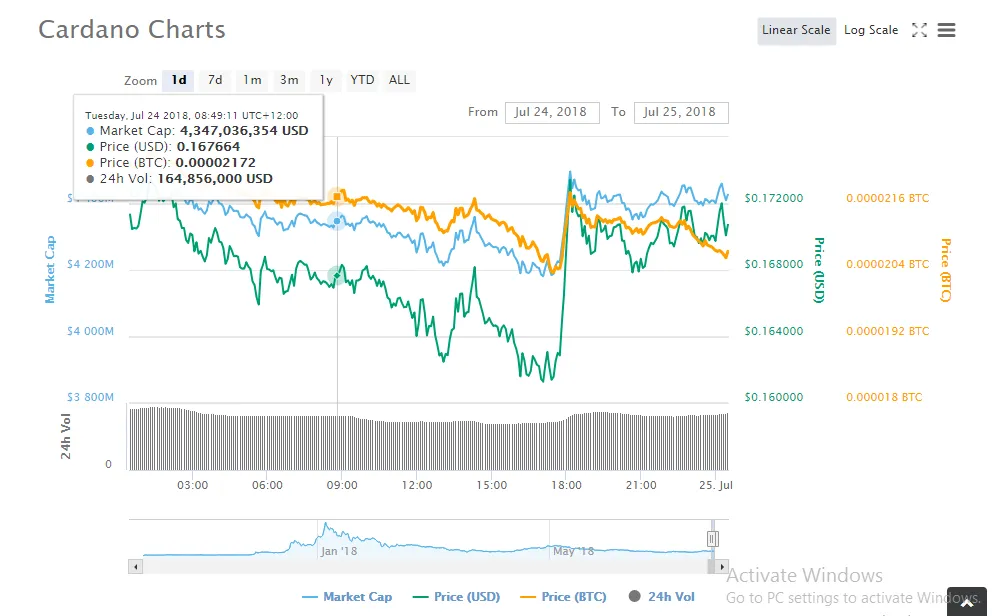This screenshot has height=616, width=997.
Task: Click the $4 000M market cap label
Action: [90, 331]
